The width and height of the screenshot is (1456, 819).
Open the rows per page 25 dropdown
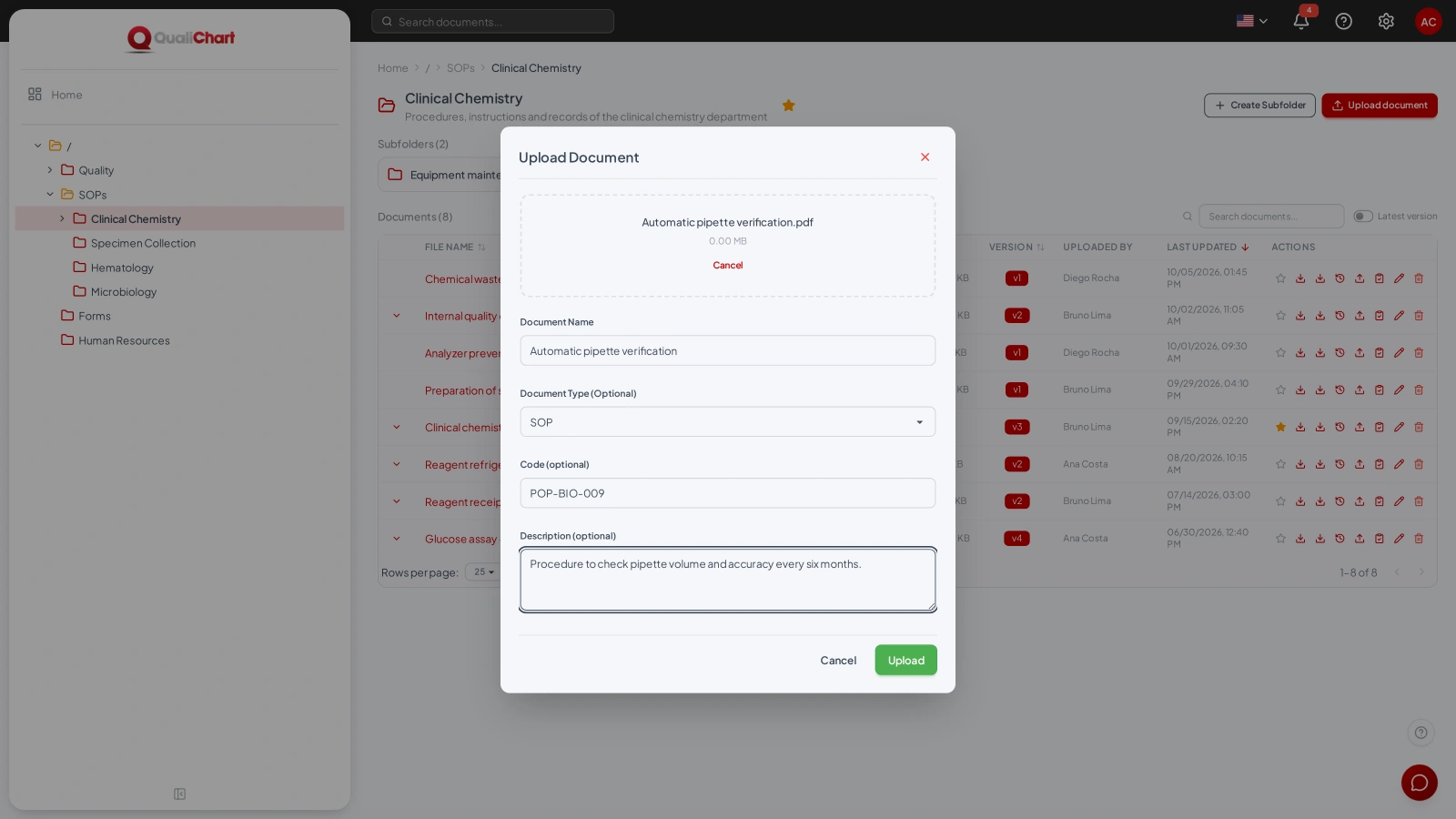pos(483,572)
